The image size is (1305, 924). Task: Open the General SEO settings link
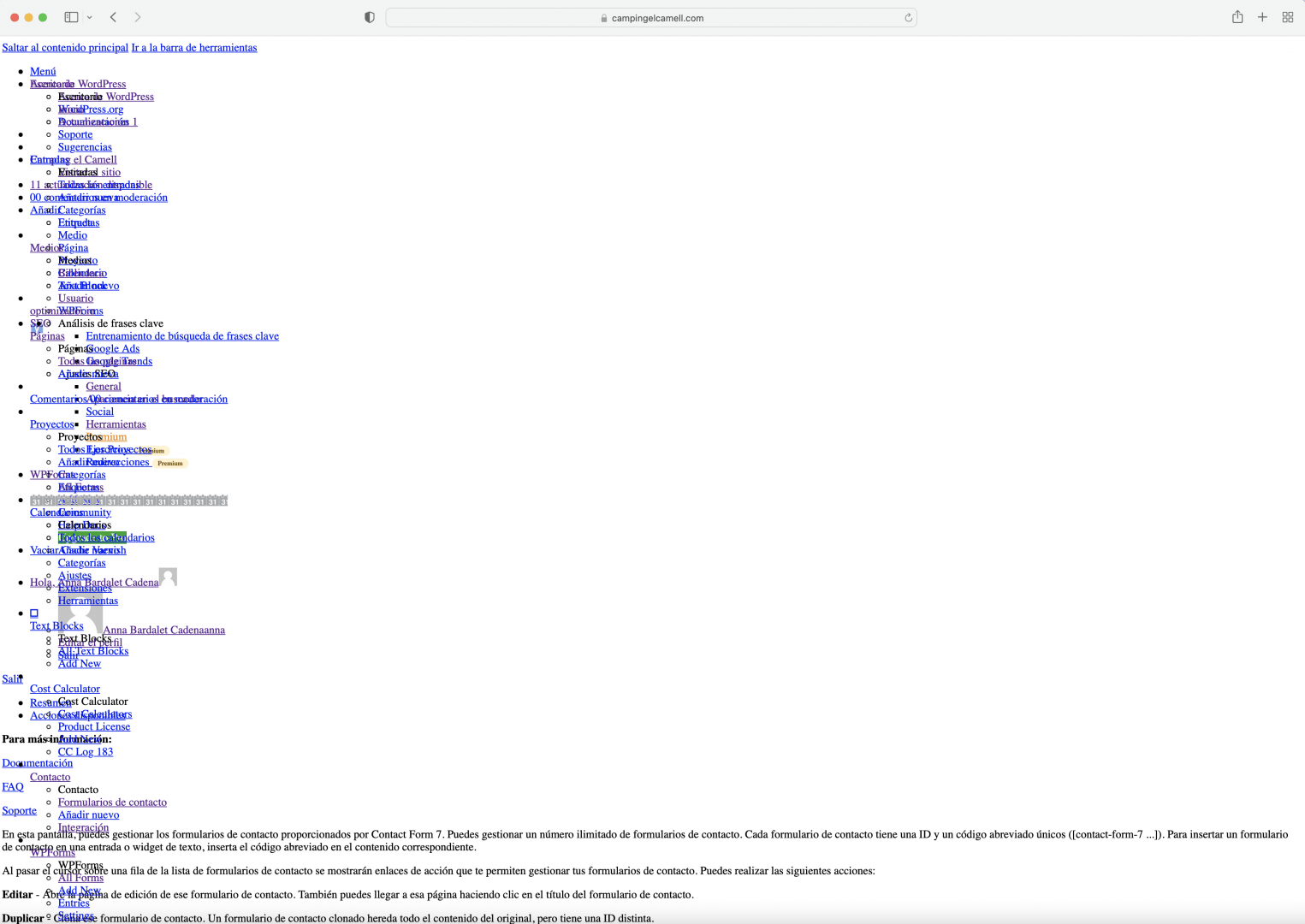(x=104, y=387)
